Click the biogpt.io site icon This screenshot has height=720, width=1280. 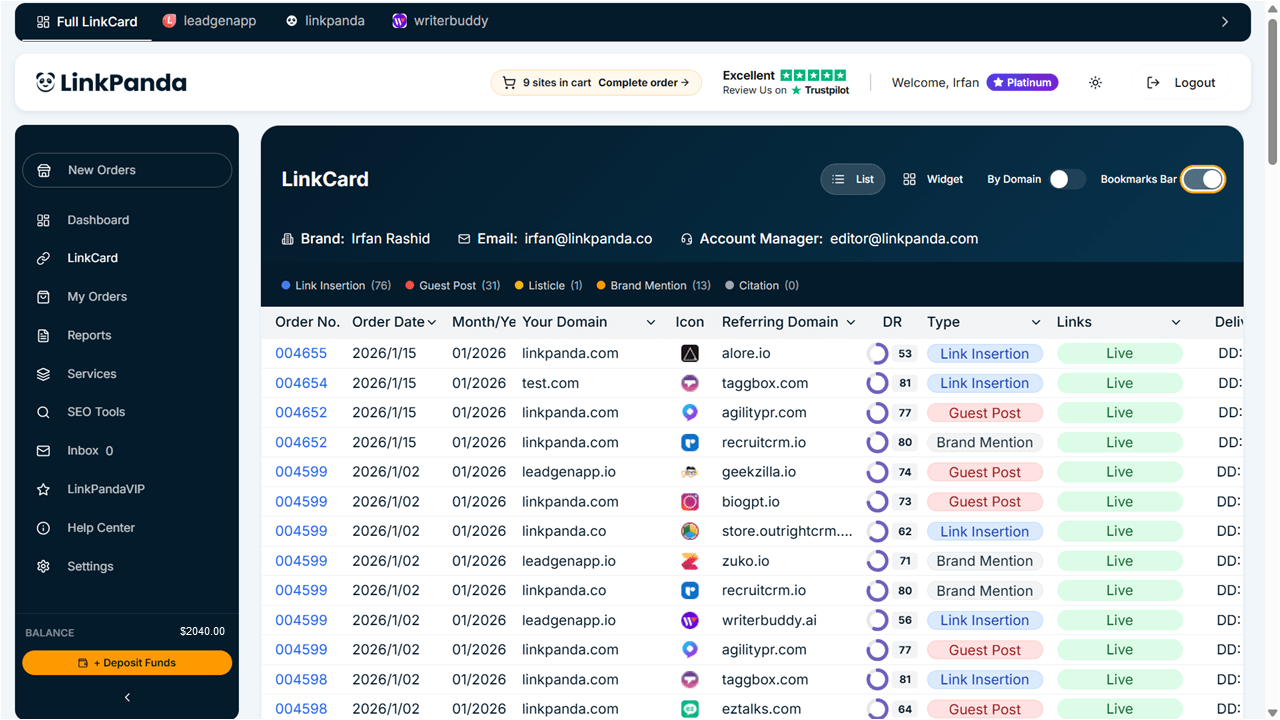coord(689,502)
